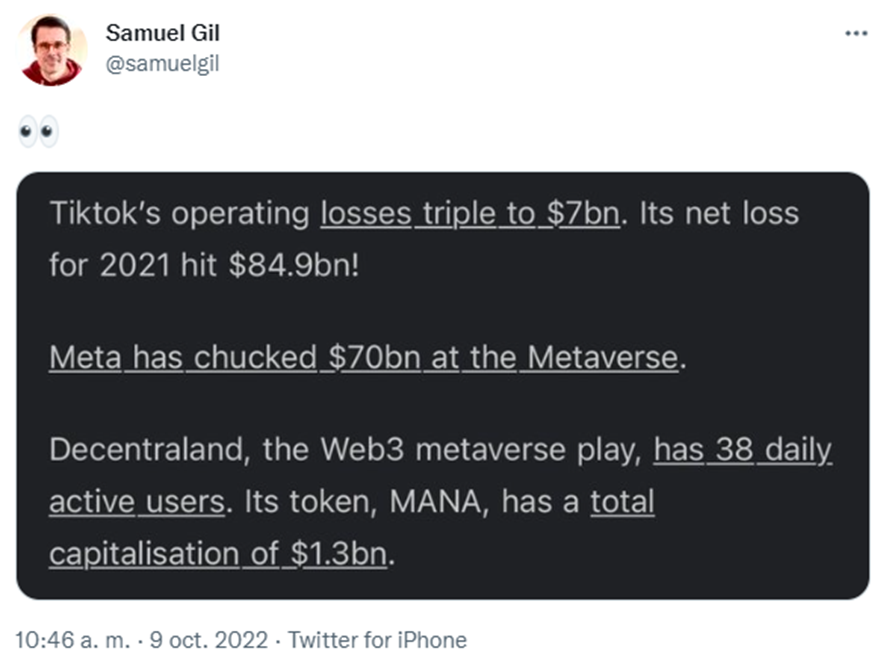Click the word "Decentraland" in the quote
Image resolution: width=886 pixels, height=666 pixels.
[146, 450]
